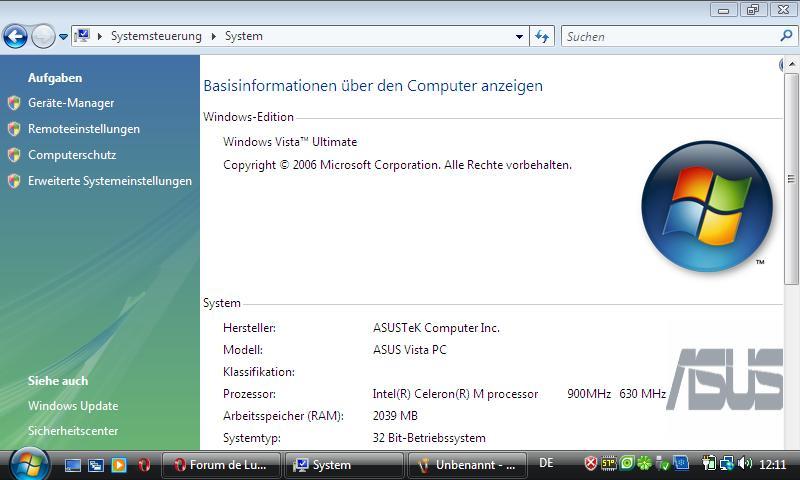
Task: Click the Windows Vista logo orb image
Action: 707,206
